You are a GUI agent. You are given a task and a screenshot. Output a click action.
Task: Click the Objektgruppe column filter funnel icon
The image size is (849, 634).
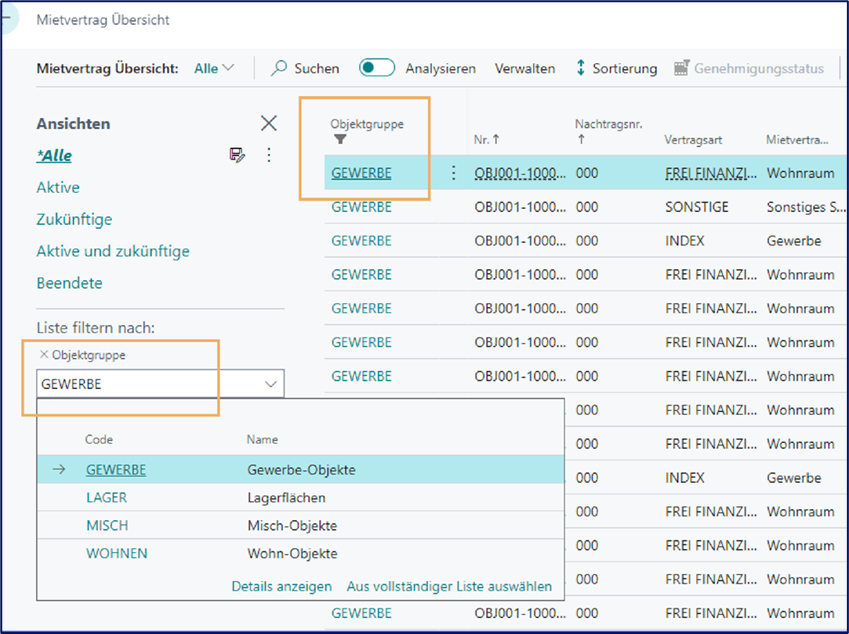click(340, 140)
